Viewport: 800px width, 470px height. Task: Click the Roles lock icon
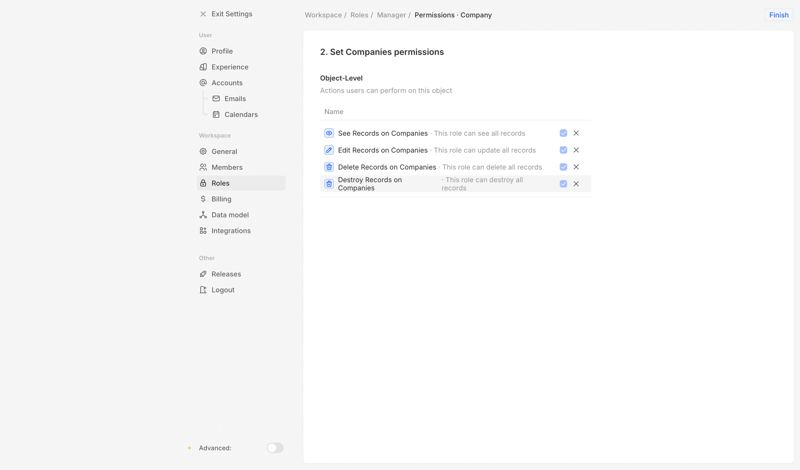click(203, 183)
